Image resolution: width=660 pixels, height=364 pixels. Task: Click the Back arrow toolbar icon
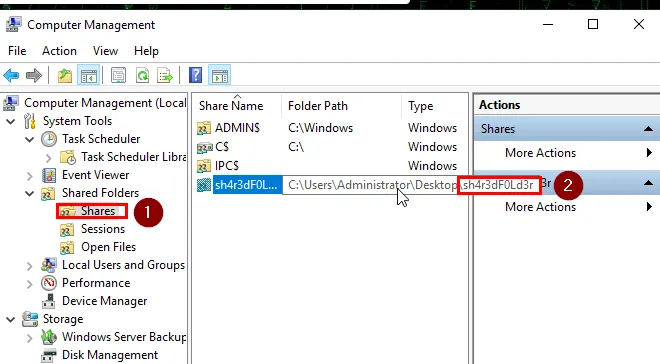11,76
